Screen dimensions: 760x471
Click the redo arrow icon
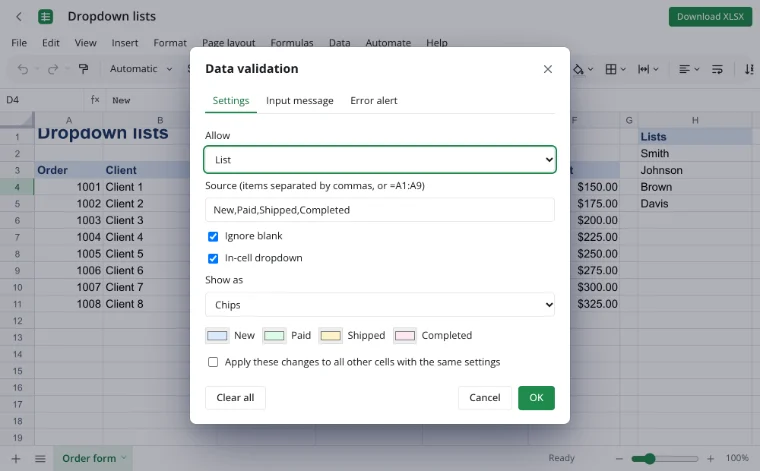[x=52, y=69]
